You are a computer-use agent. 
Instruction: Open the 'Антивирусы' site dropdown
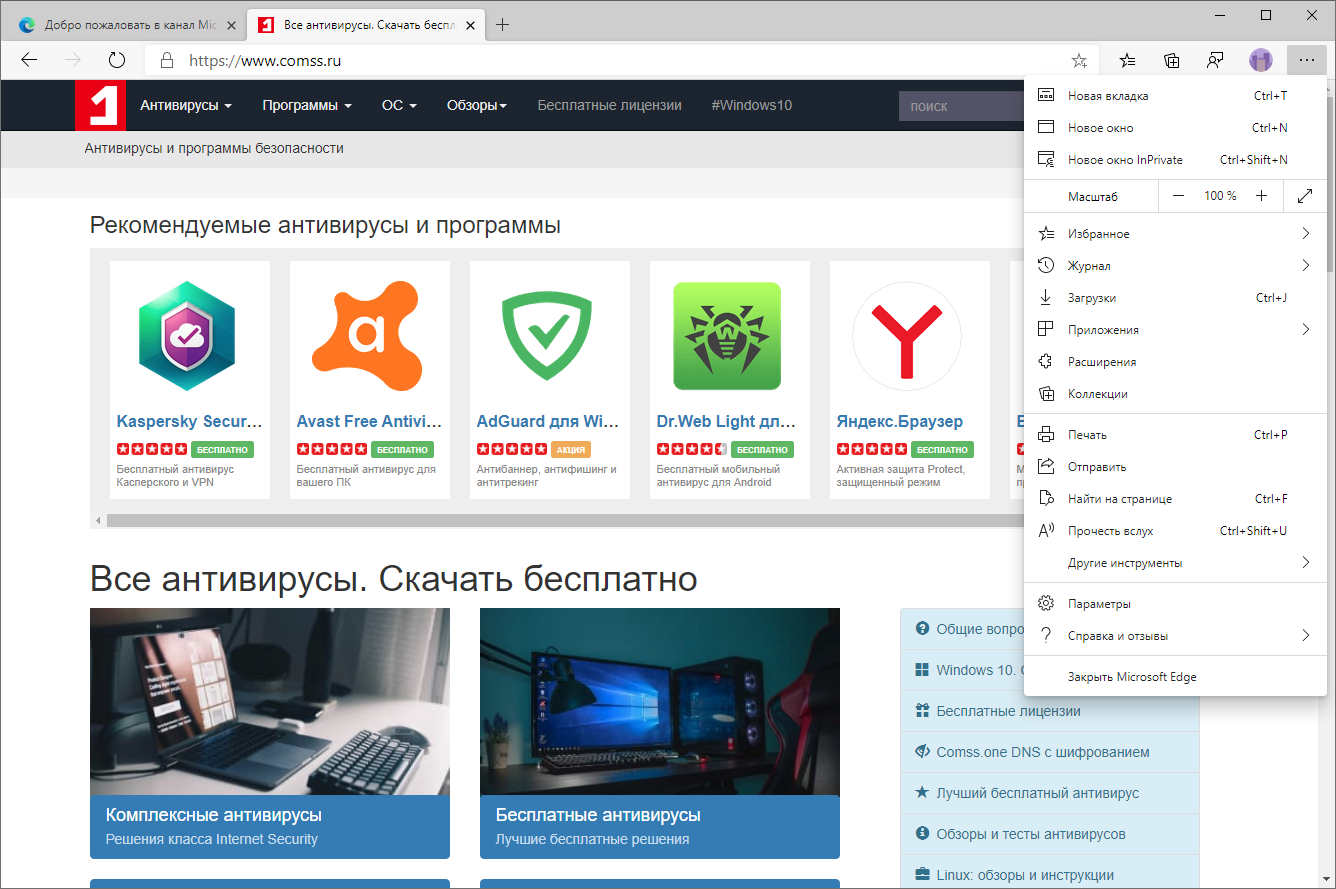[186, 105]
